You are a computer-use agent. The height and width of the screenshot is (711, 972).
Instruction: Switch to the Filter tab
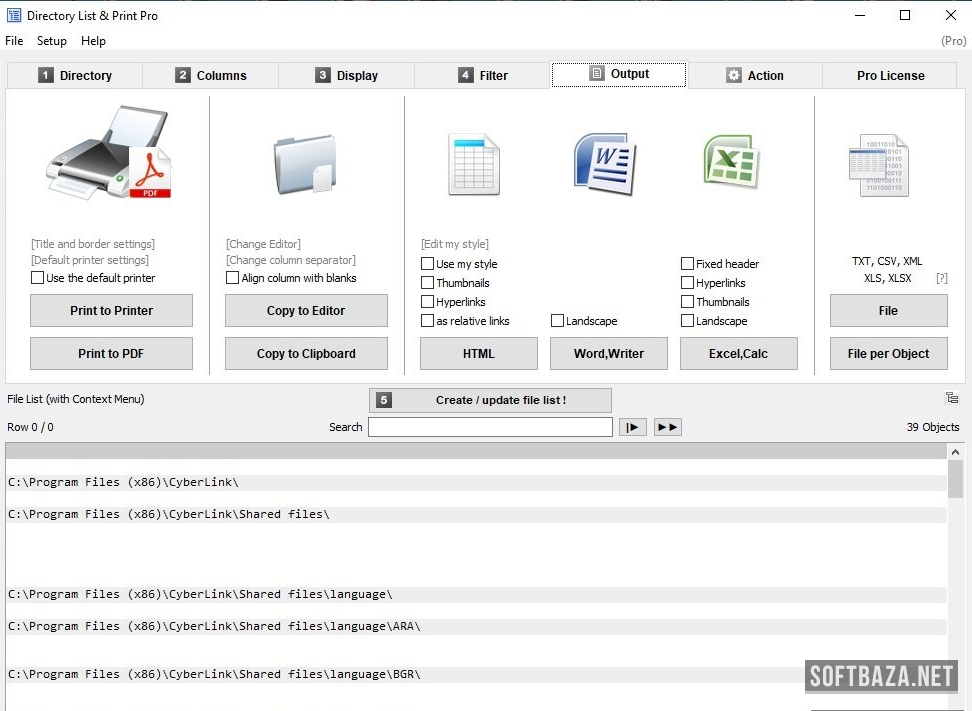click(x=482, y=75)
